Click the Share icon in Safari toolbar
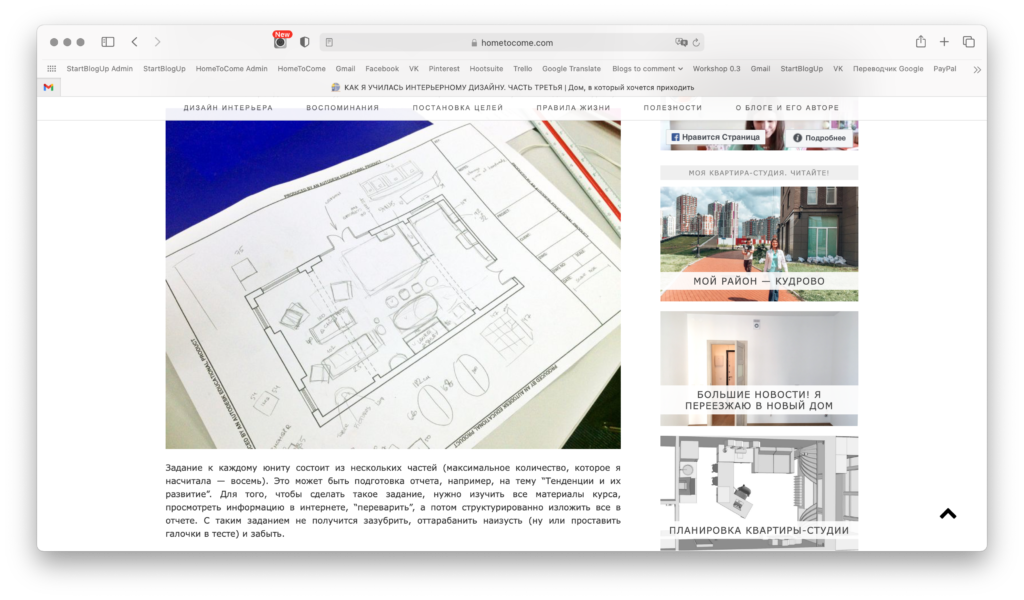1024x600 pixels. point(920,42)
